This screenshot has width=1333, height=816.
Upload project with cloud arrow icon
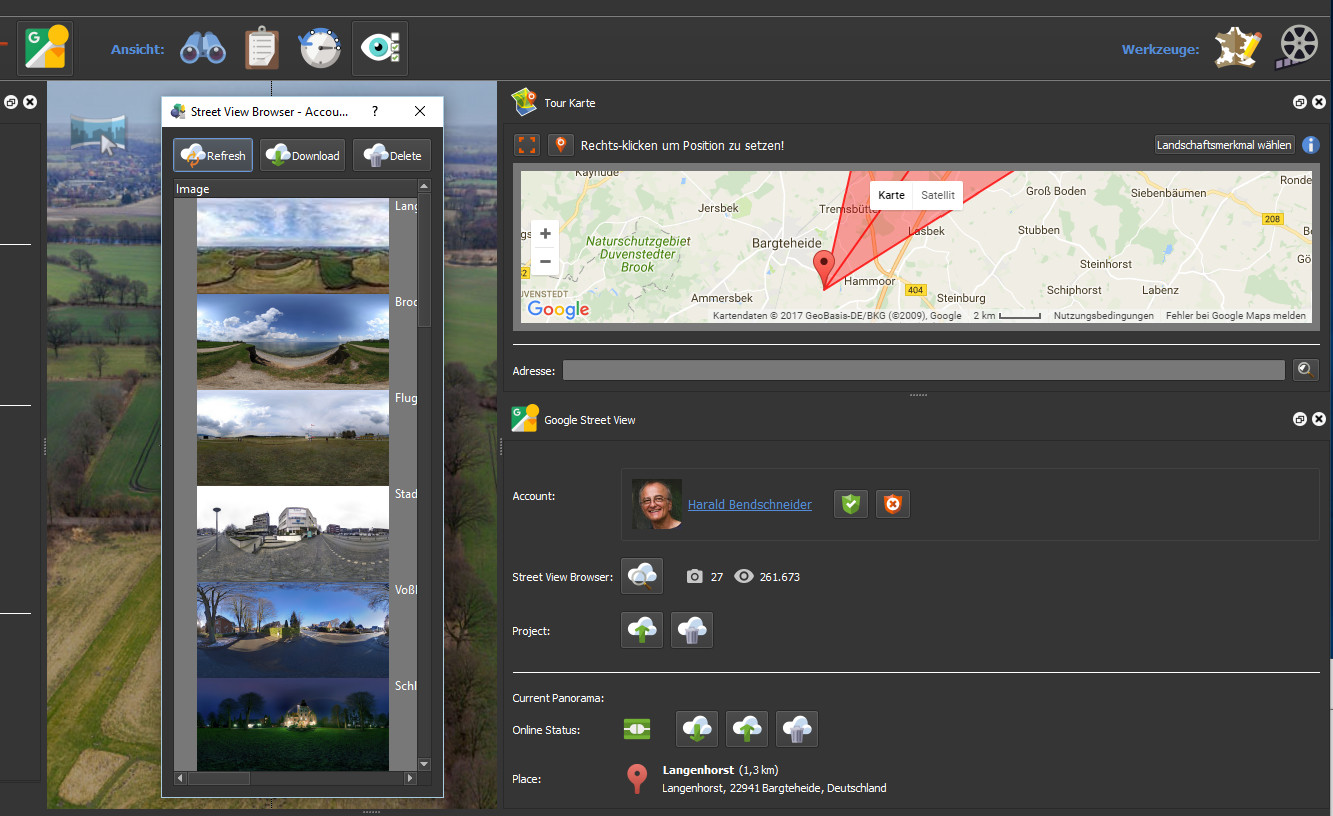tap(642, 630)
